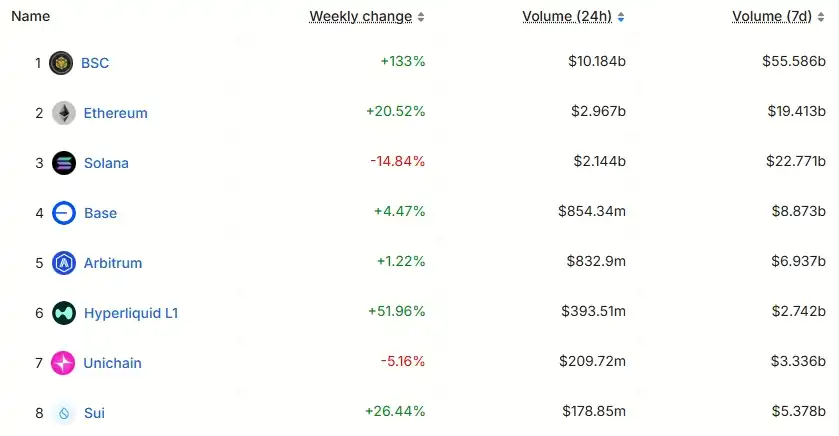
Task: Click the Hyperliquid L1 logo icon
Action: (64, 313)
